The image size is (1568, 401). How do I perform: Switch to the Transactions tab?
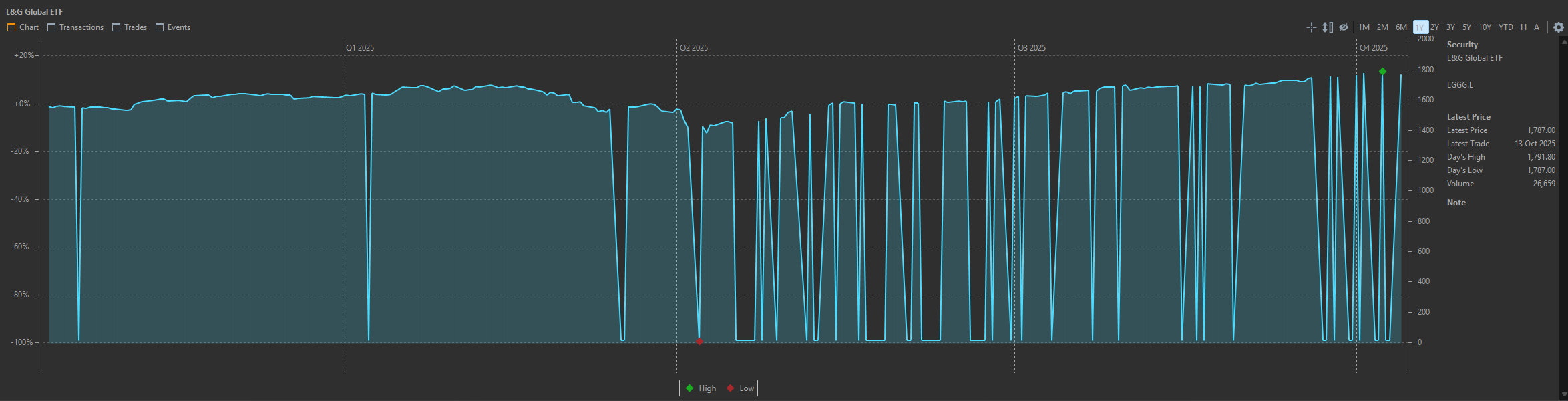75,27
